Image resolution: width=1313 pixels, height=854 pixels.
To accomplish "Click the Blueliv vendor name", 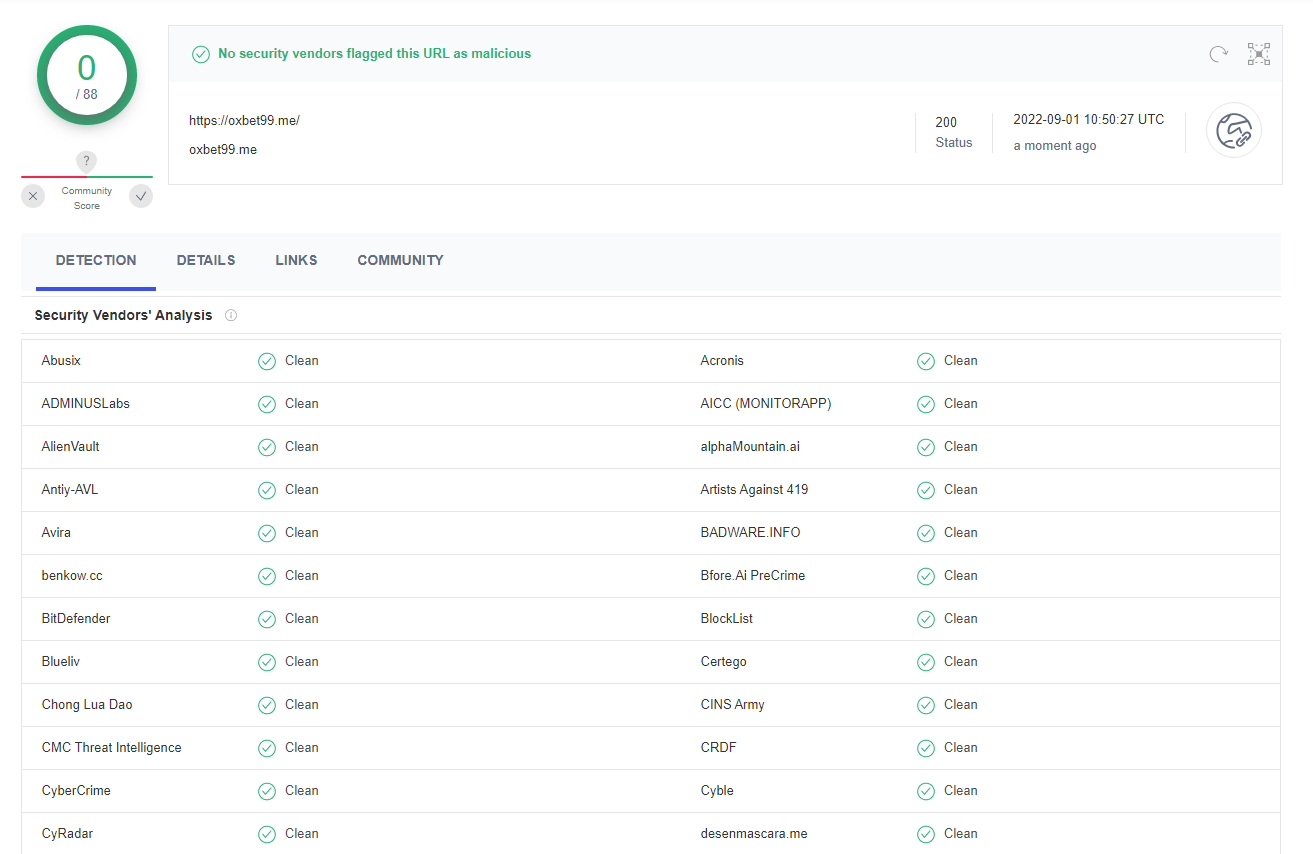I will [x=63, y=662].
